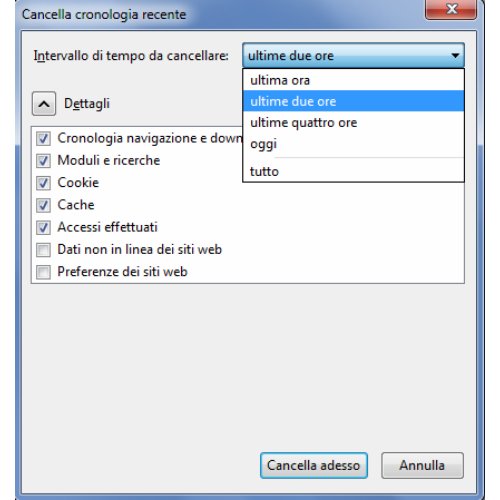500x500 pixels.
Task: Uncheck Cronologia navigazione e download checkbox
Action: tap(43, 138)
